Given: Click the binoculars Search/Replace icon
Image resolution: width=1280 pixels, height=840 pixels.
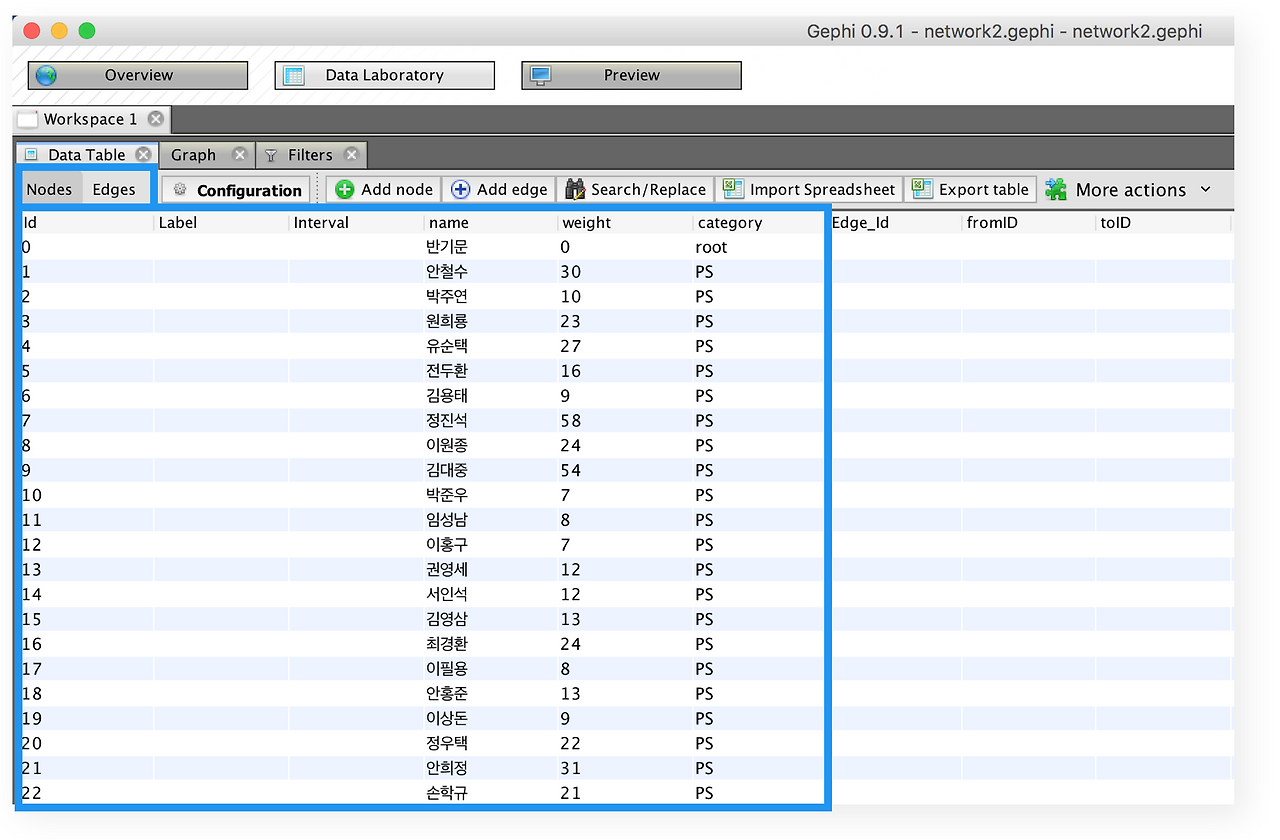Looking at the screenshot, I should (575, 189).
